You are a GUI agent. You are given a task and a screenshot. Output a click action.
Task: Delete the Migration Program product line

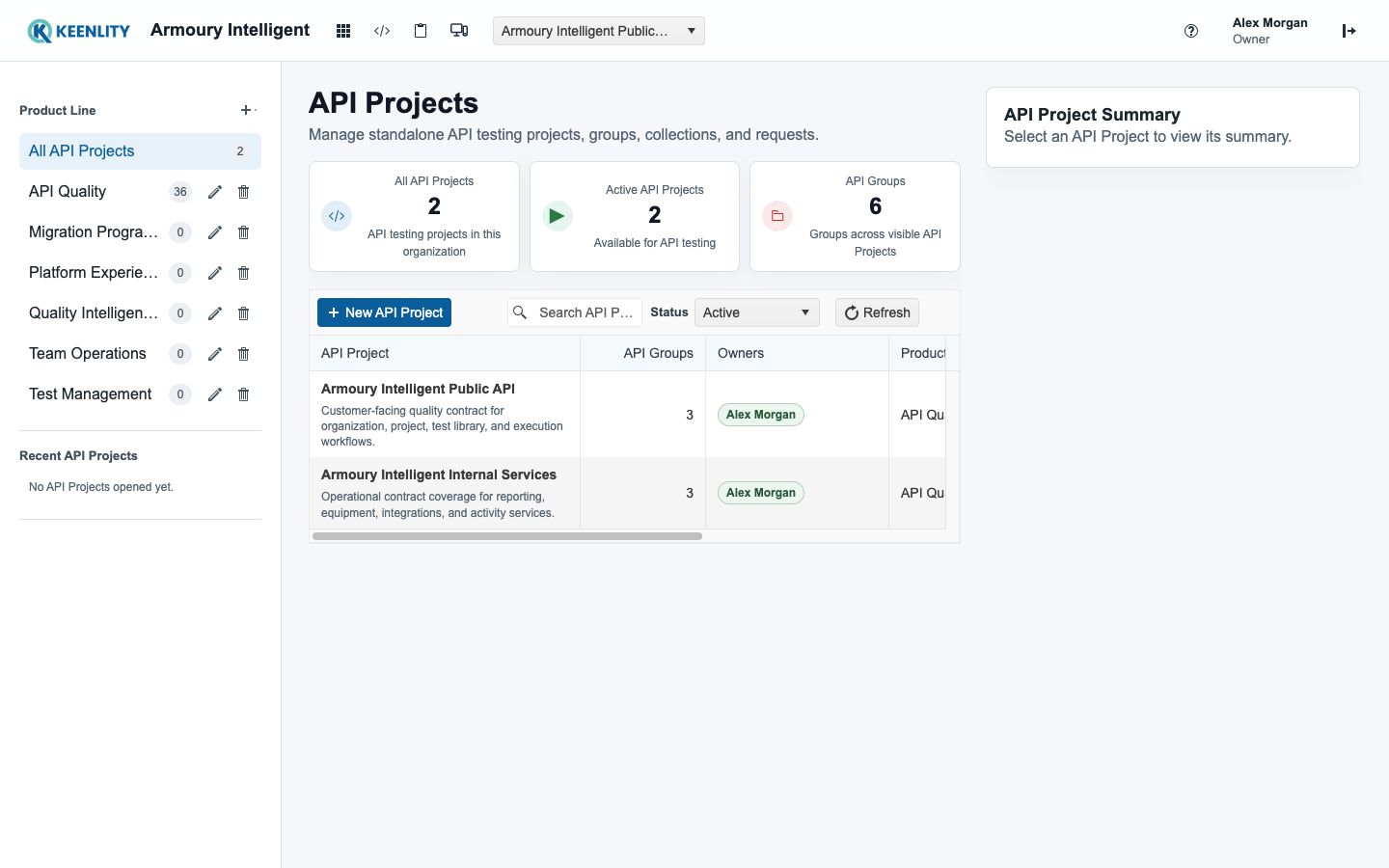coord(244,232)
